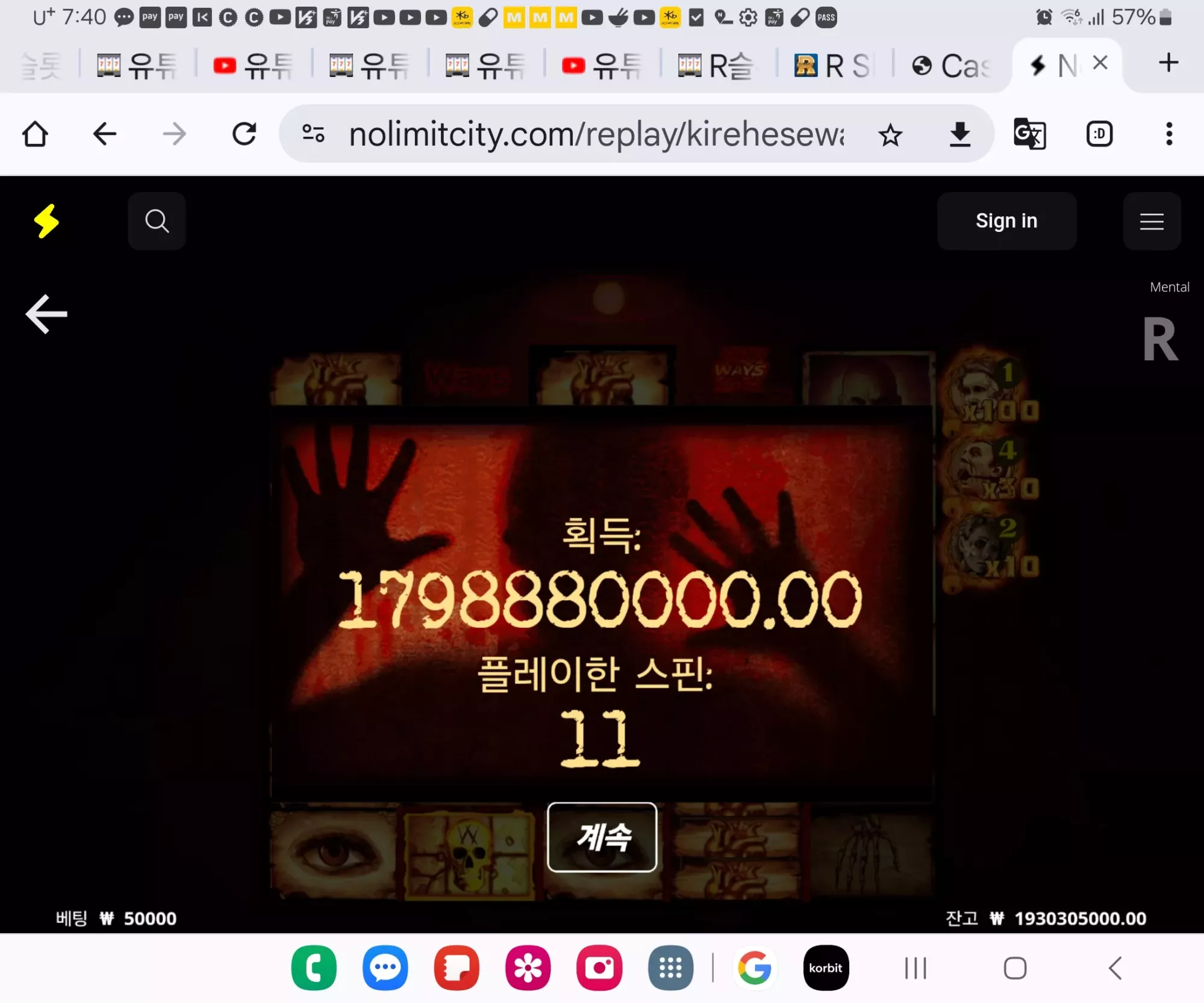The image size is (1204, 1003).
Task: Click the yellow lightning bolt logo
Action: [x=46, y=221]
